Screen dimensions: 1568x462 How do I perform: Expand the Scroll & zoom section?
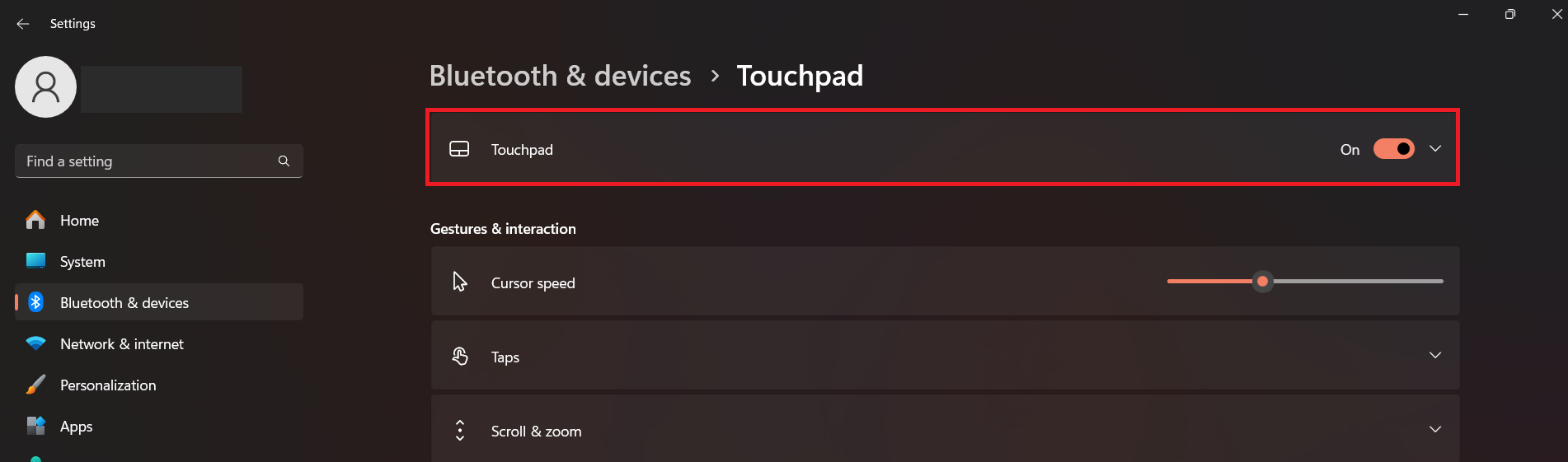(x=946, y=429)
